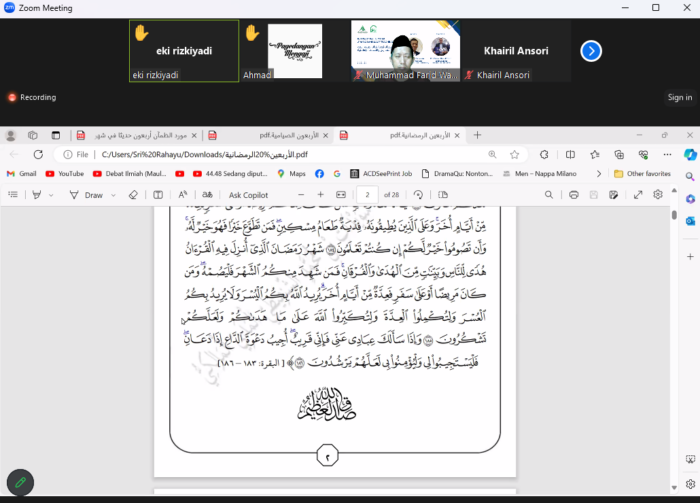Image resolution: width=700 pixels, height=503 pixels.
Task: Open ACDSeePrint Job bookmark
Action: pos(381,174)
